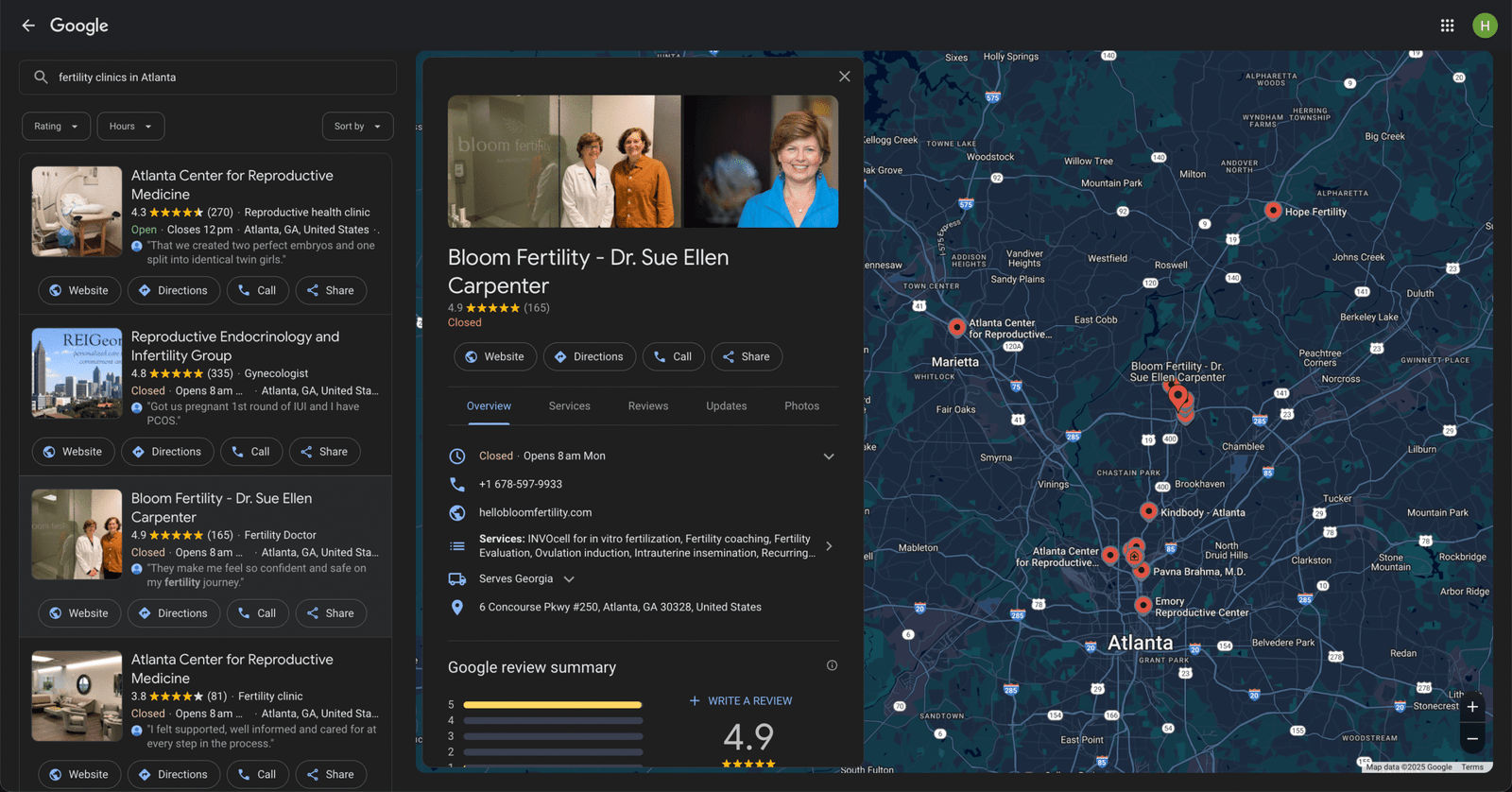
Task: Expand the Services list arrow
Action: click(829, 546)
